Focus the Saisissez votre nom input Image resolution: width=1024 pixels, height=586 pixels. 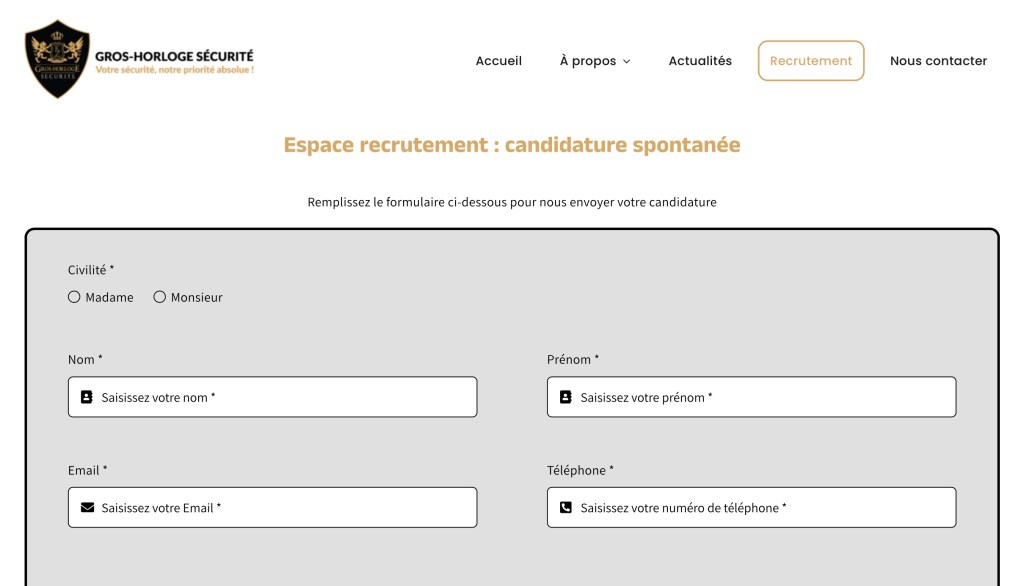point(285,397)
